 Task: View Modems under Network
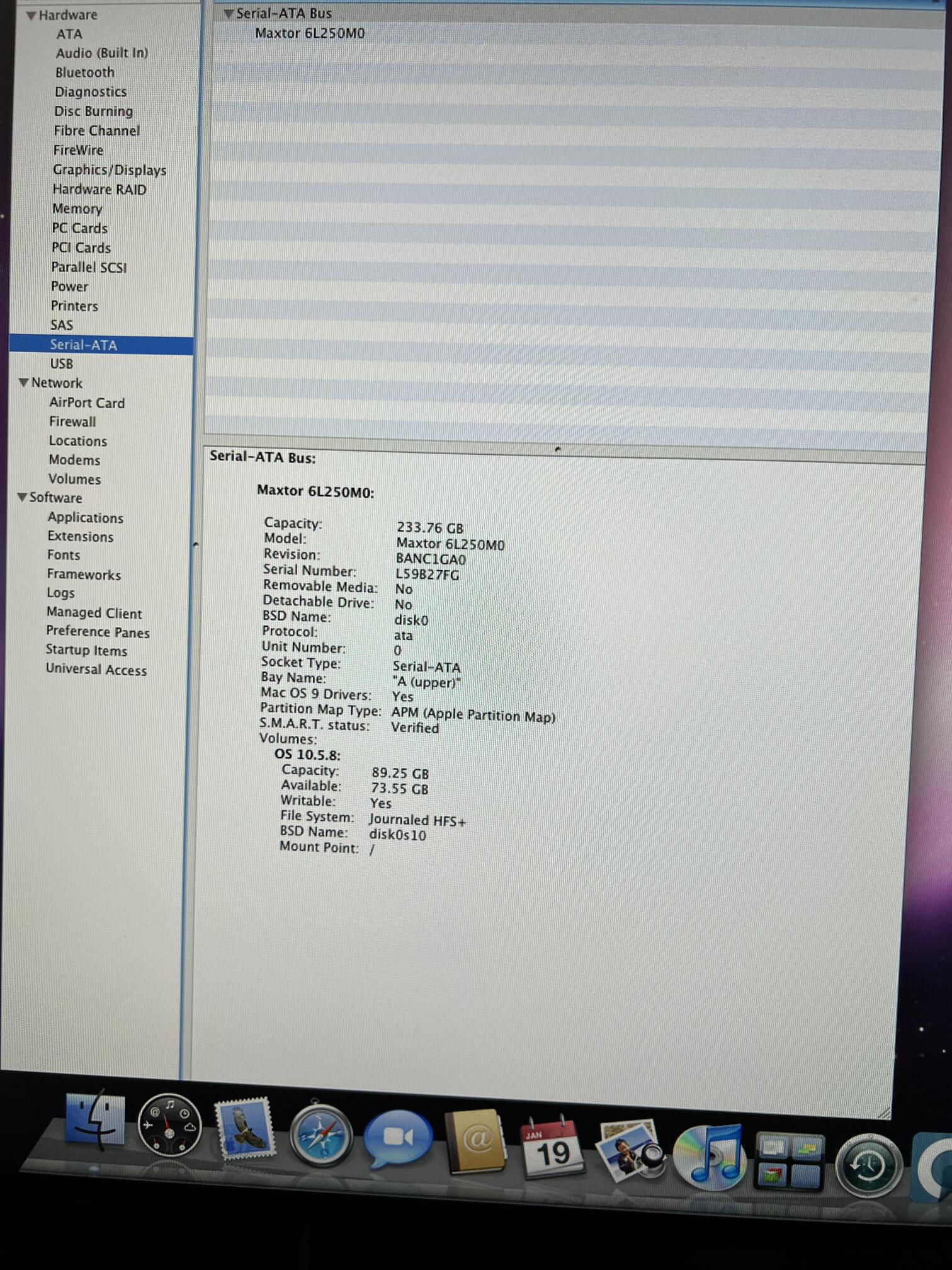pos(74,460)
